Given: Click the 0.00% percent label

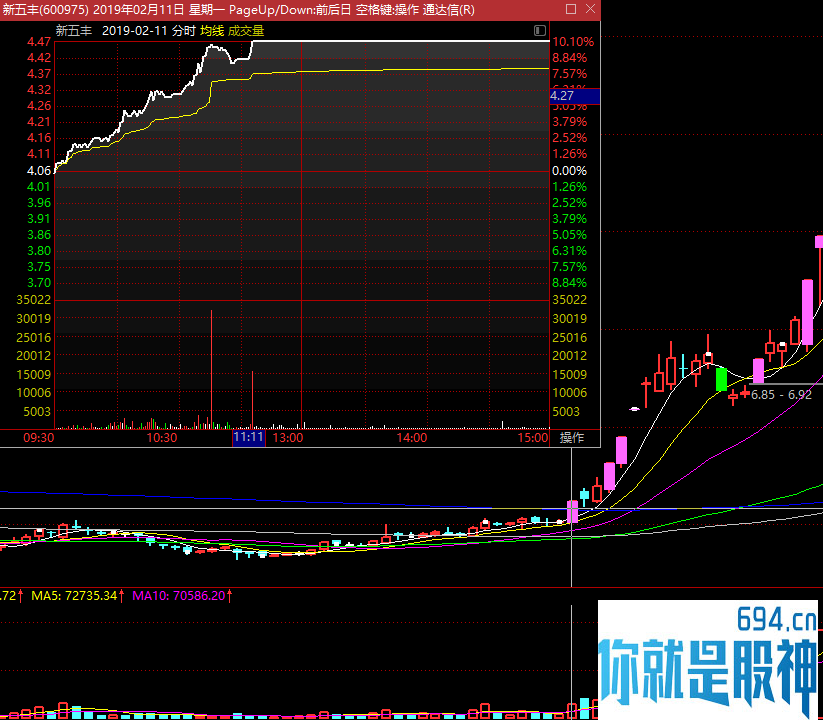Looking at the screenshot, I should pyautogui.click(x=569, y=171).
